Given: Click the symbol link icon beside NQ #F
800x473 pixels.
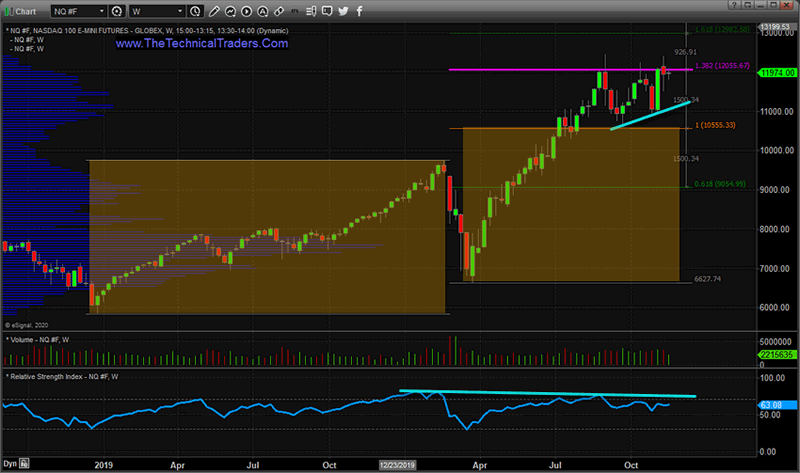Looking at the screenshot, I should point(117,11).
